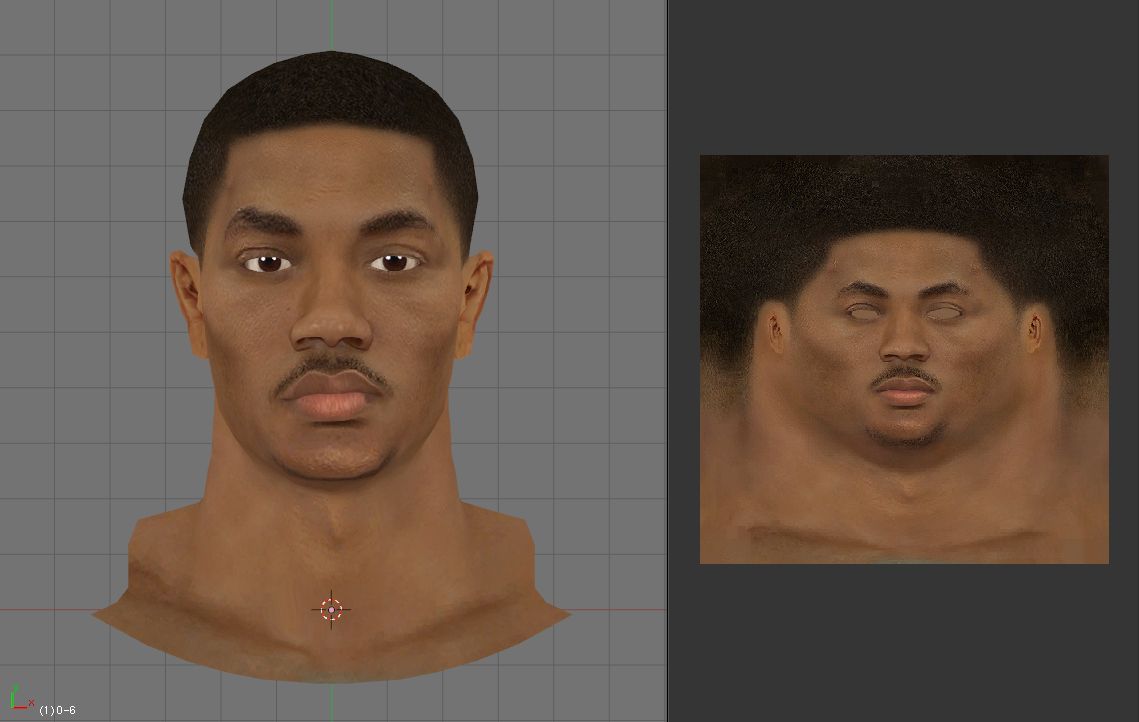Viewport: 1139px width, 722px height.
Task: Click the 3D model's eye on the left
Action: (x=268, y=263)
